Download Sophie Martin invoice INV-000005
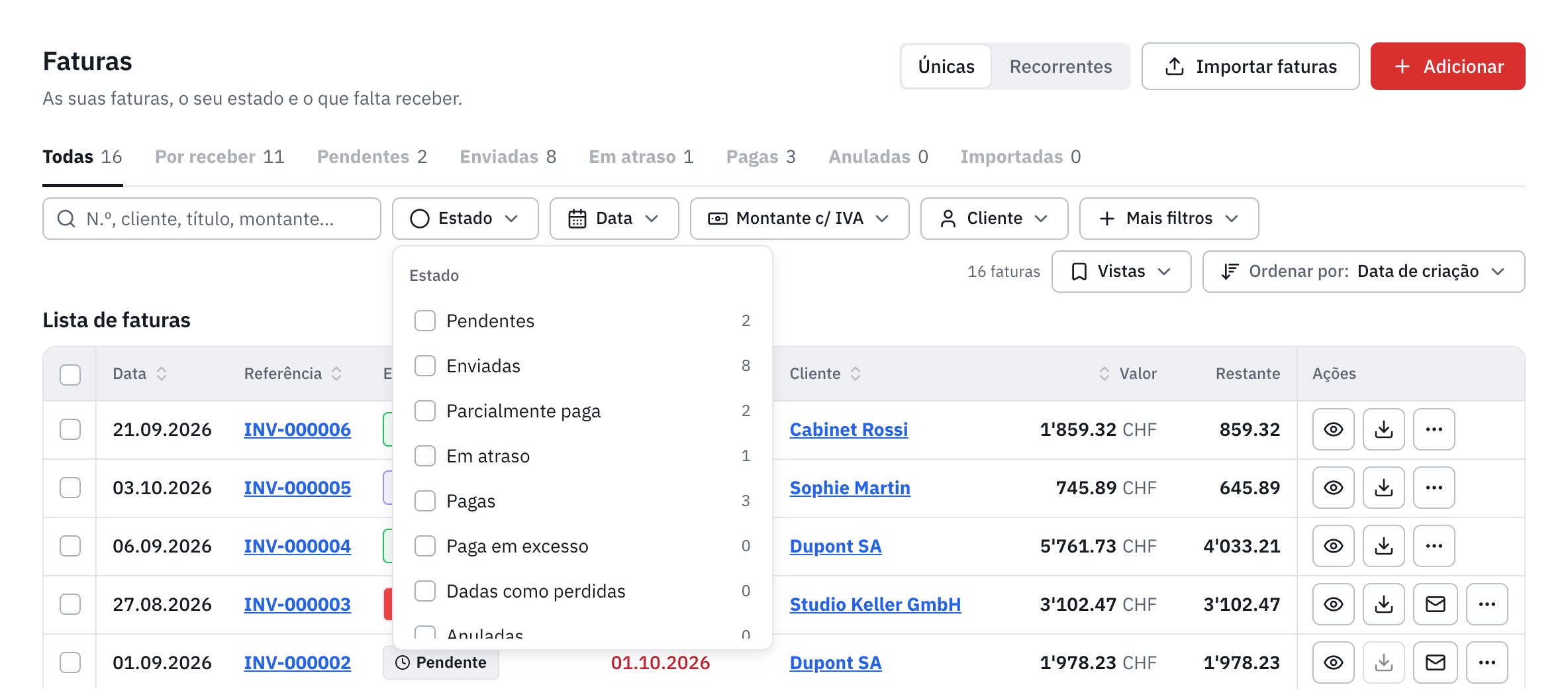The height and width of the screenshot is (689, 1568). [1383, 488]
